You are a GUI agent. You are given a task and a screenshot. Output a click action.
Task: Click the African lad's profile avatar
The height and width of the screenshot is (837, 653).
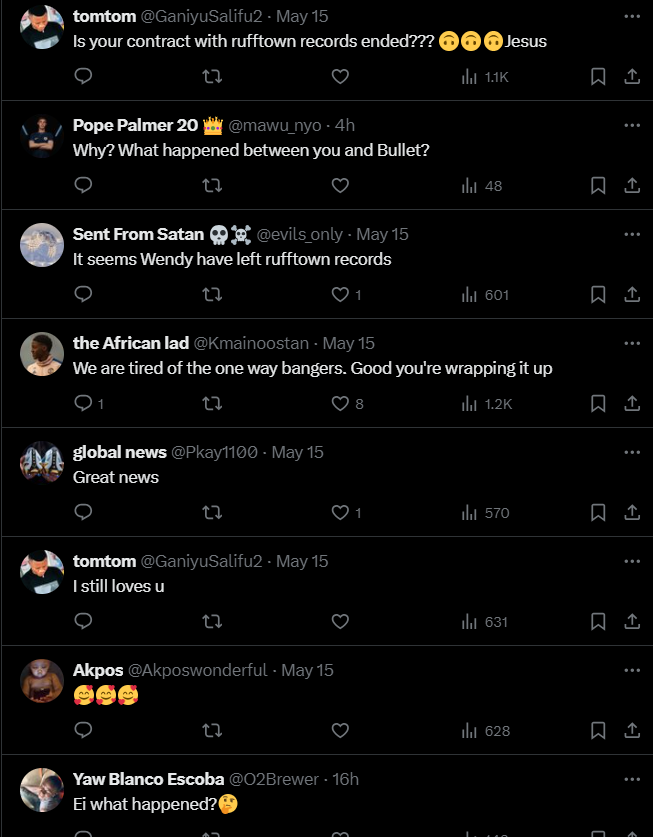[x=42, y=353]
